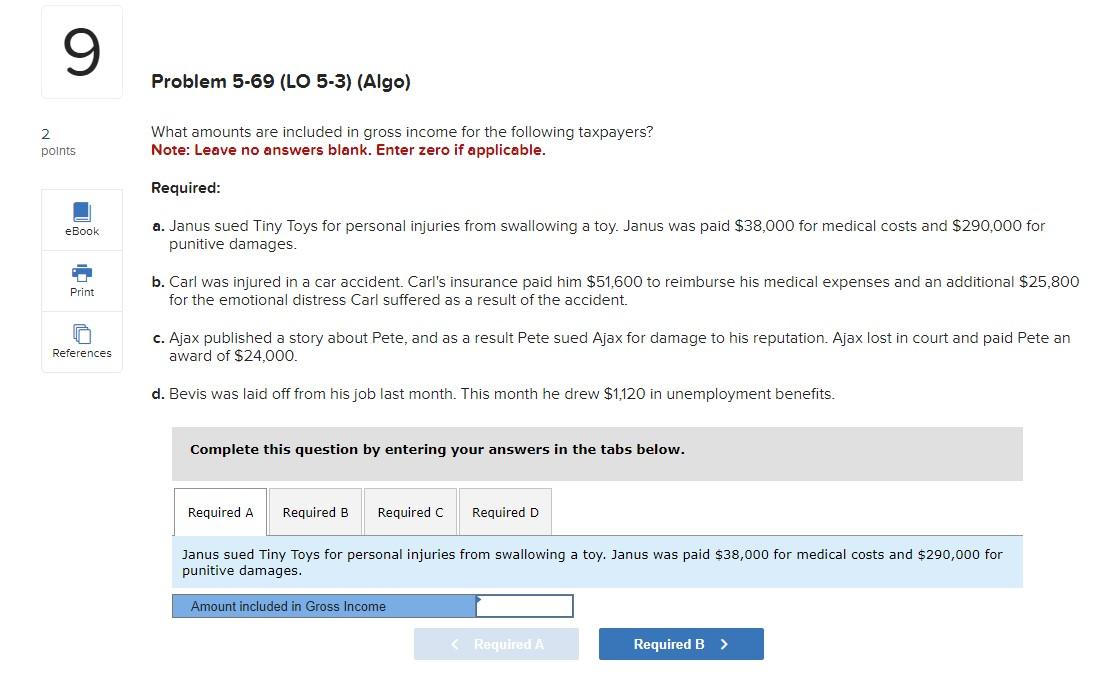Open the Required C tab
Image resolution: width=1104 pixels, height=695 pixels.
tap(410, 512)
